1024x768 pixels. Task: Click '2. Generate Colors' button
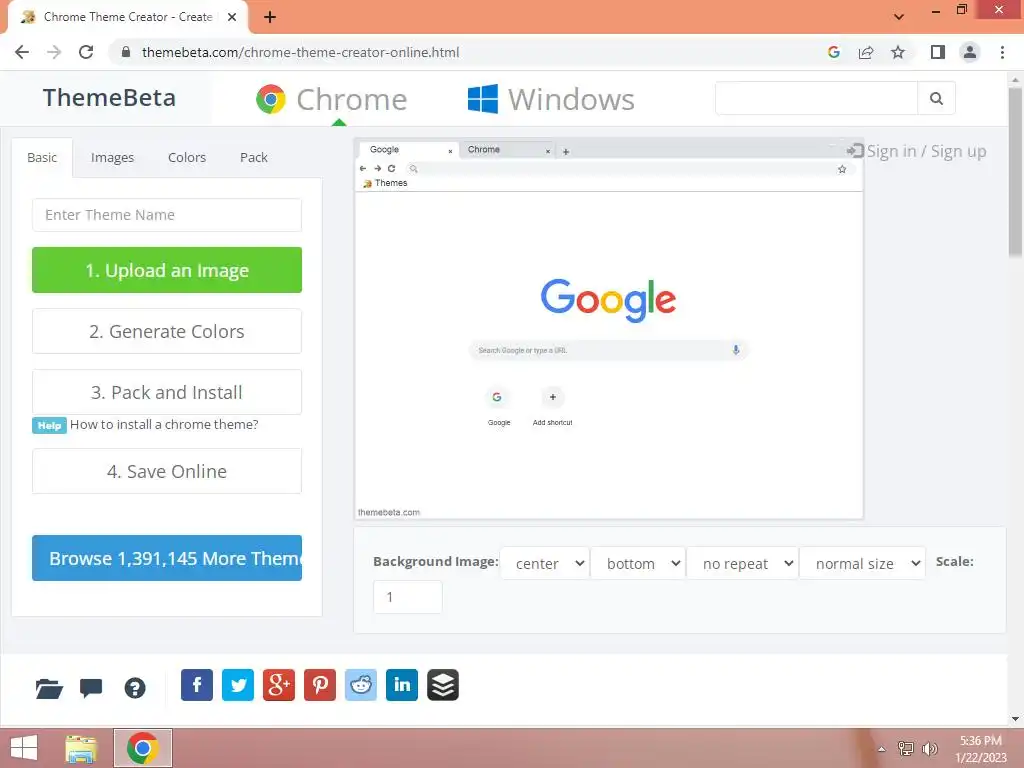[167, 331]
